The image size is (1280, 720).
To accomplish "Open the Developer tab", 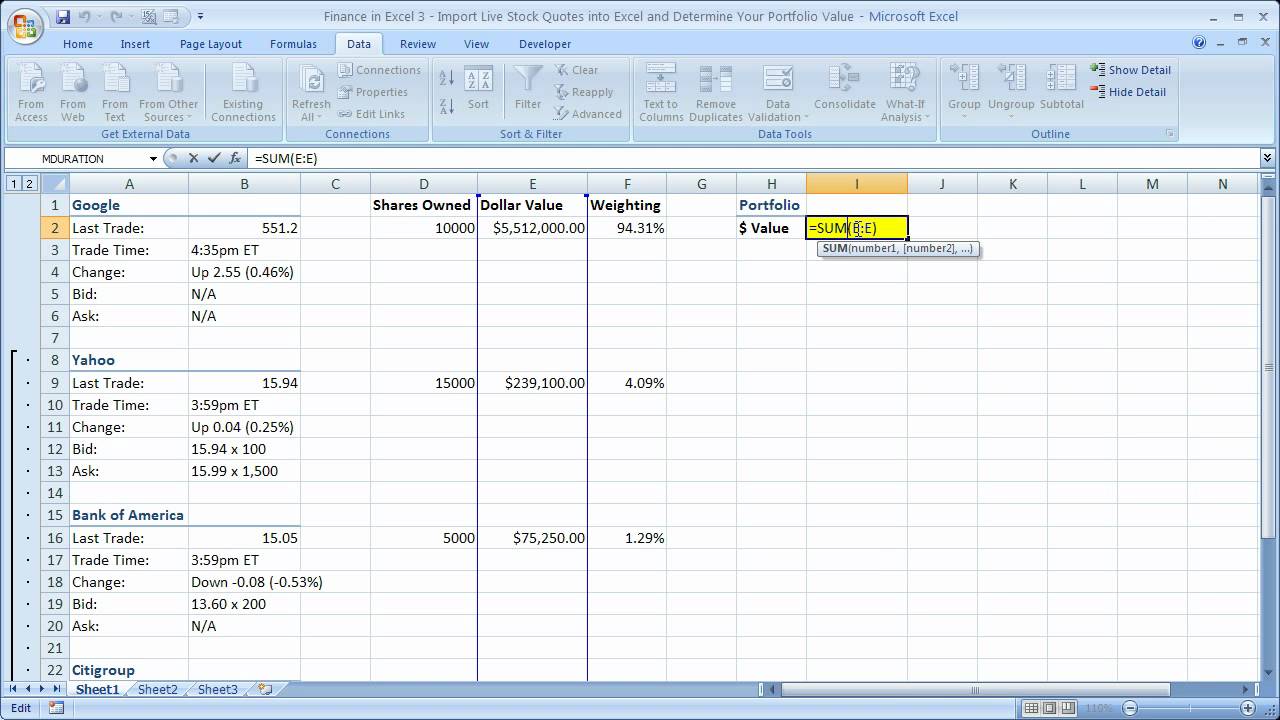I will [x=545, y=44].
